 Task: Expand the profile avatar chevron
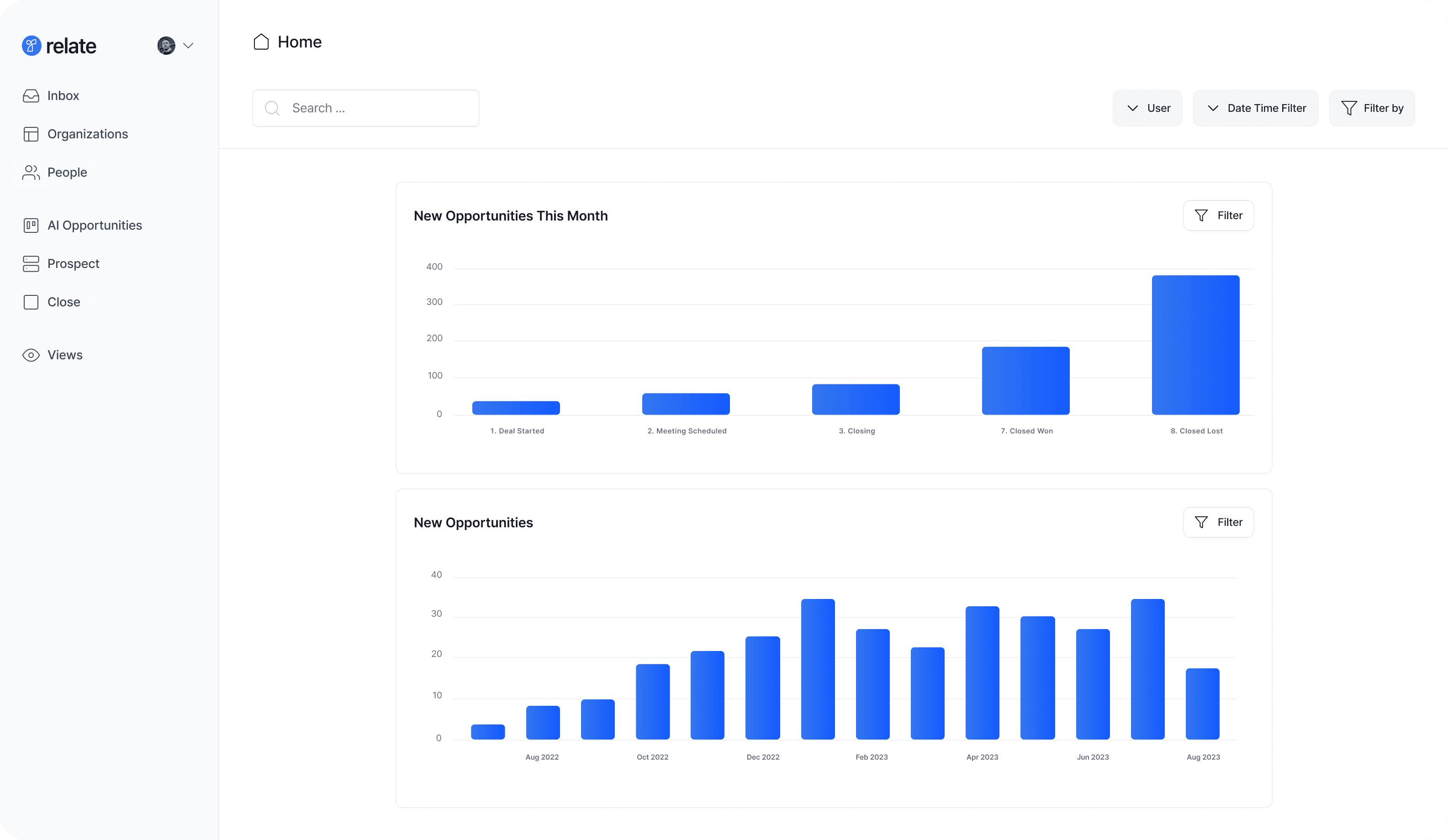(188, 45)
